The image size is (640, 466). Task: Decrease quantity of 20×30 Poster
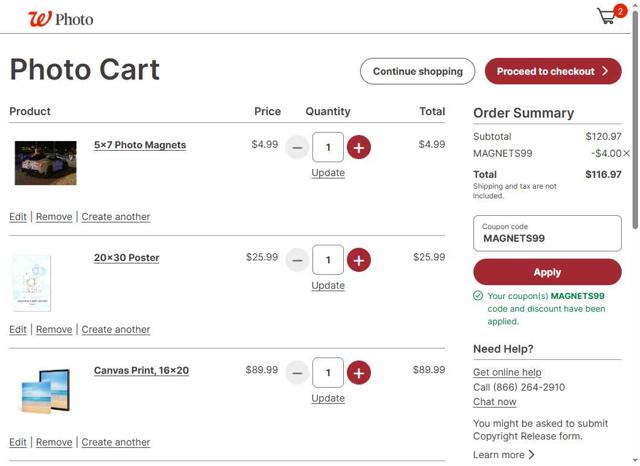(x=297, y=260)
